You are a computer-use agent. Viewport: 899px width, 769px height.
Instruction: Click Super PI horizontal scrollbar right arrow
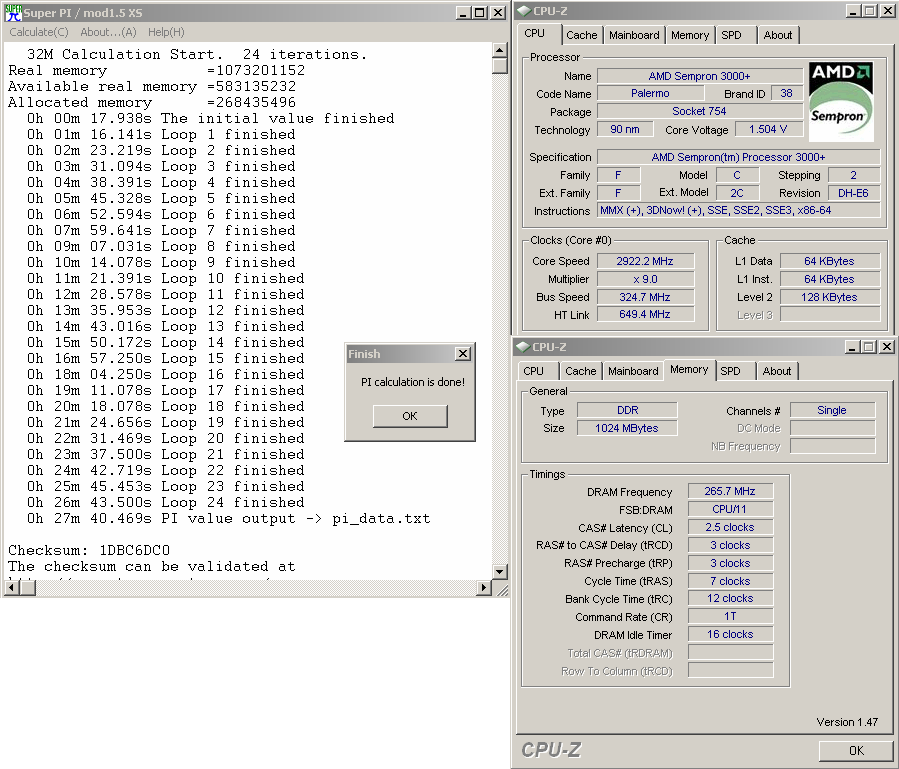point(484,587)
